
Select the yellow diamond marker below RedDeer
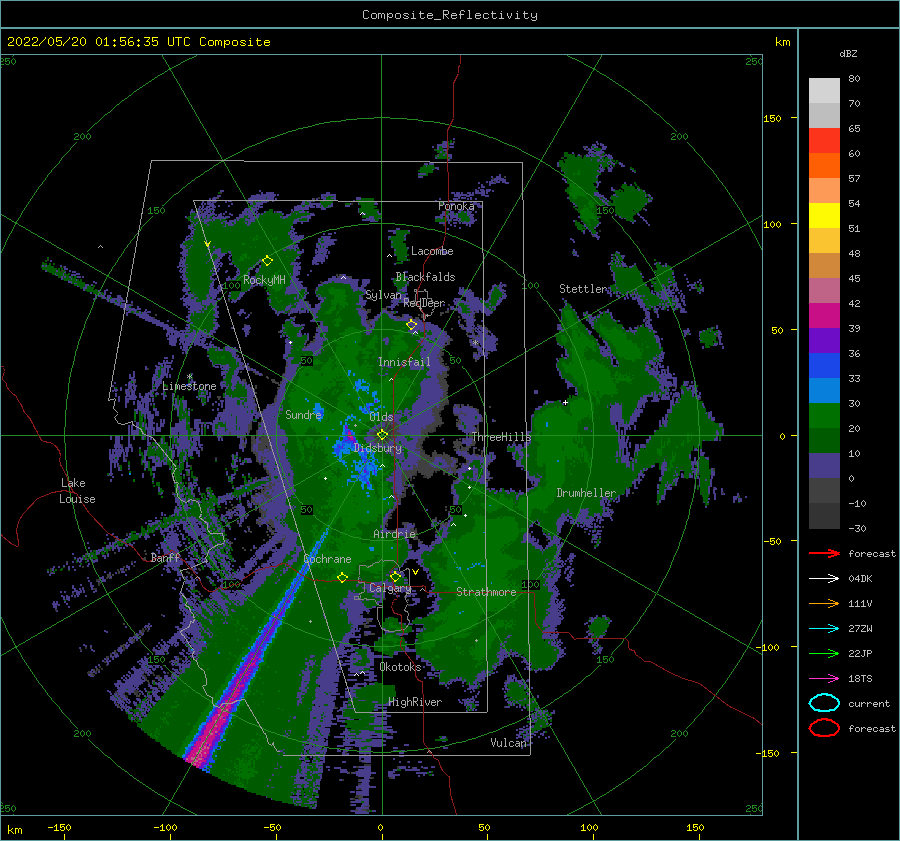pos(411,325)
